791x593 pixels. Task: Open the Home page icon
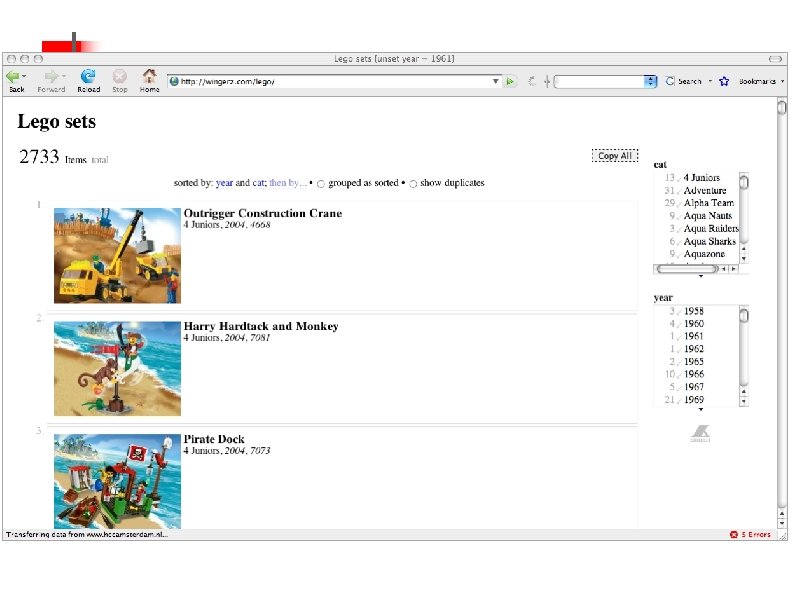point(149,76)
